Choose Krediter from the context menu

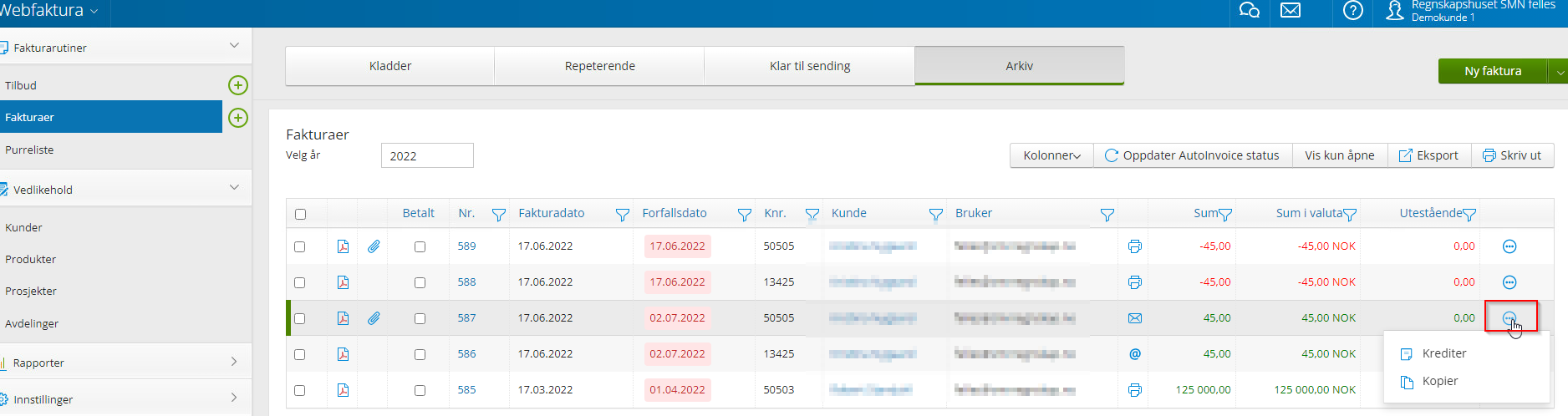click(1444, 353)
